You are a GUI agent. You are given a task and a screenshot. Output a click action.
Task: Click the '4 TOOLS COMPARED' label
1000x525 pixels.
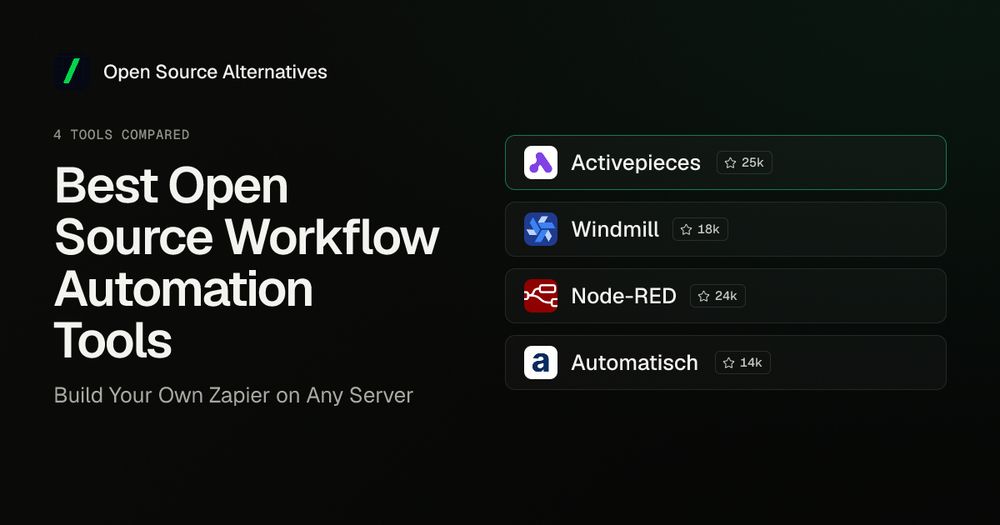click(x=121, y=135)
